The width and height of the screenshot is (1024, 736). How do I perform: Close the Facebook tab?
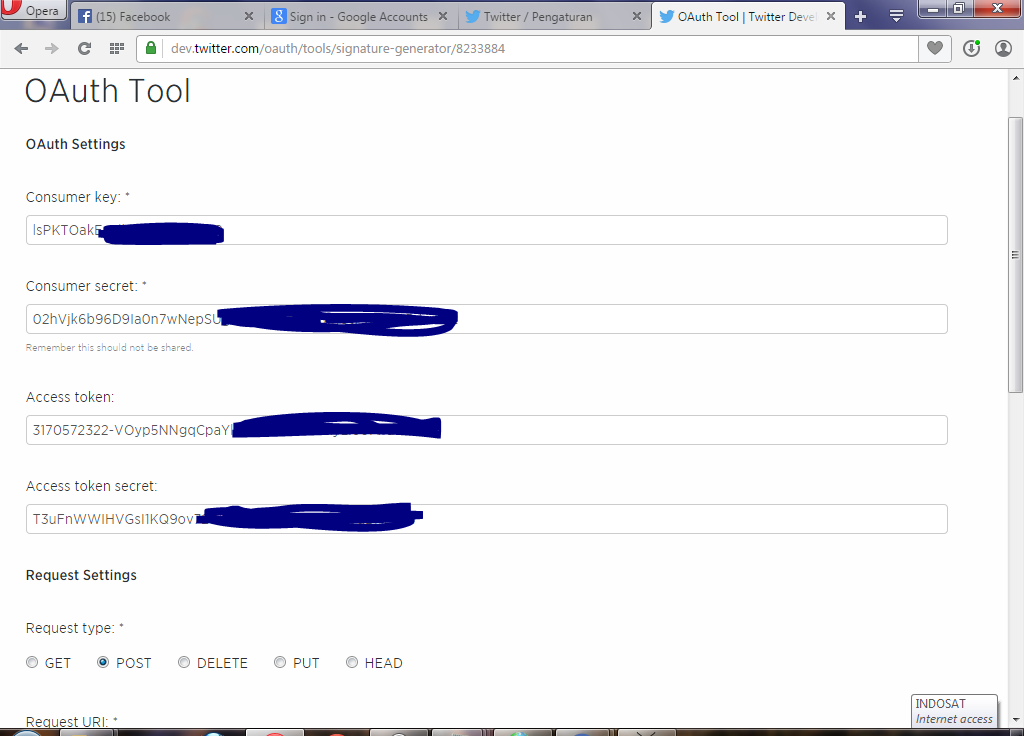coord(249,16)
